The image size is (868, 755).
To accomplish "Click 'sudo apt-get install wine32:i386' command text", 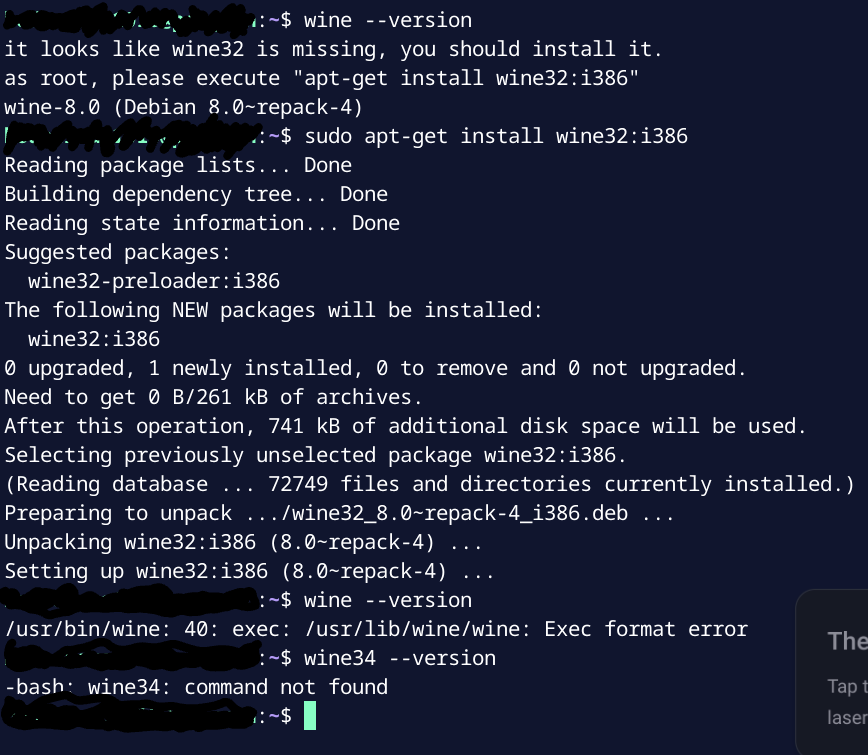I will pos(496,136).
